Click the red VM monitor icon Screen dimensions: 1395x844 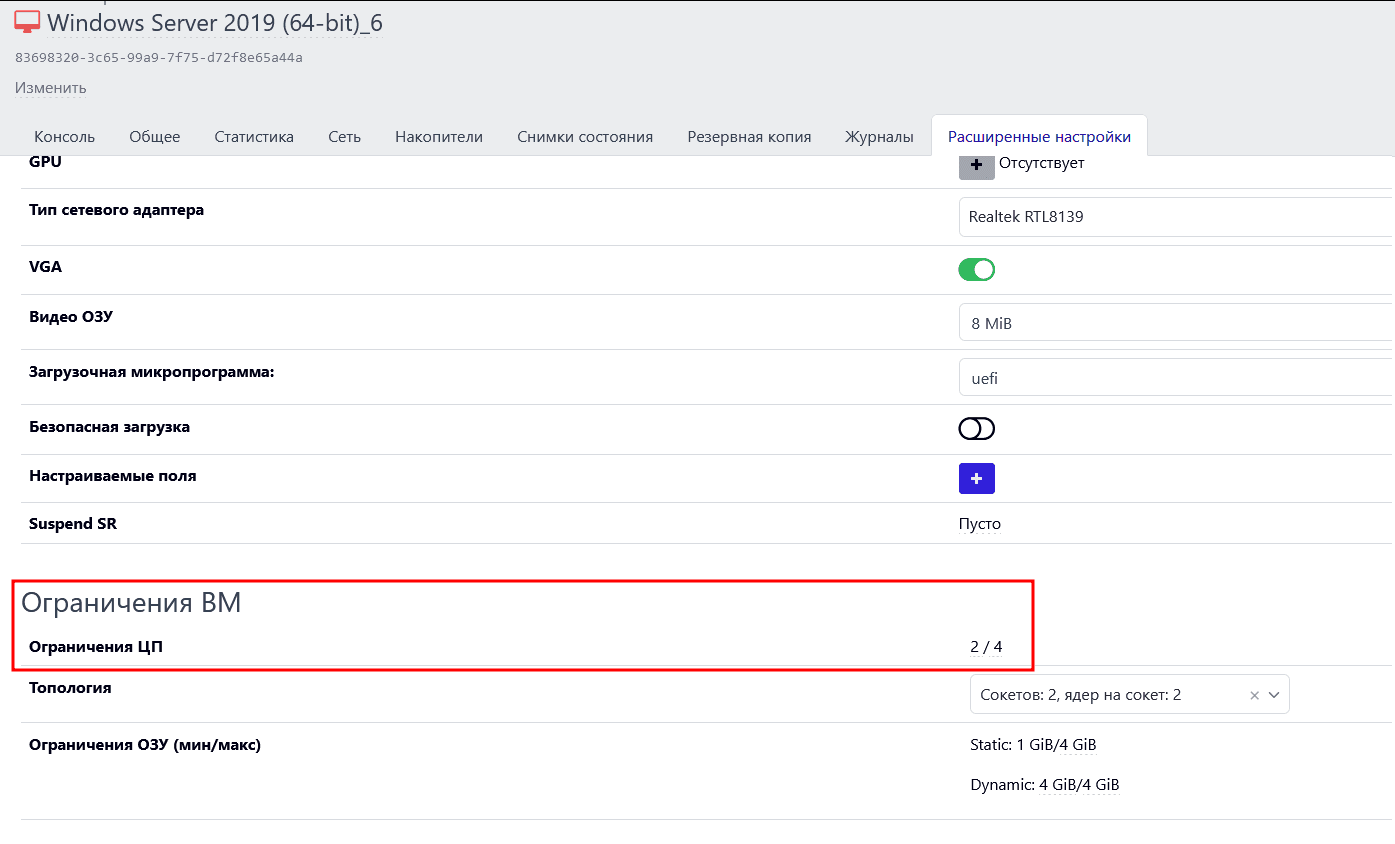(x=27, y=22)
